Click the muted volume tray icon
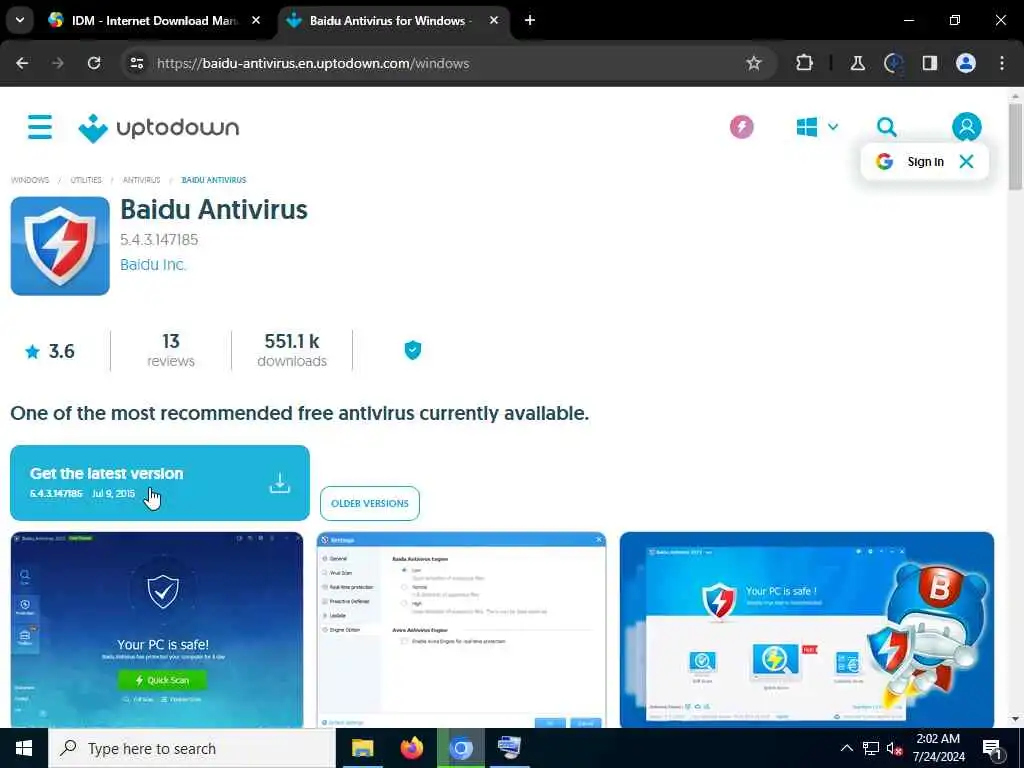This screenshot has height=768, width=1024. tap(894, 748)
